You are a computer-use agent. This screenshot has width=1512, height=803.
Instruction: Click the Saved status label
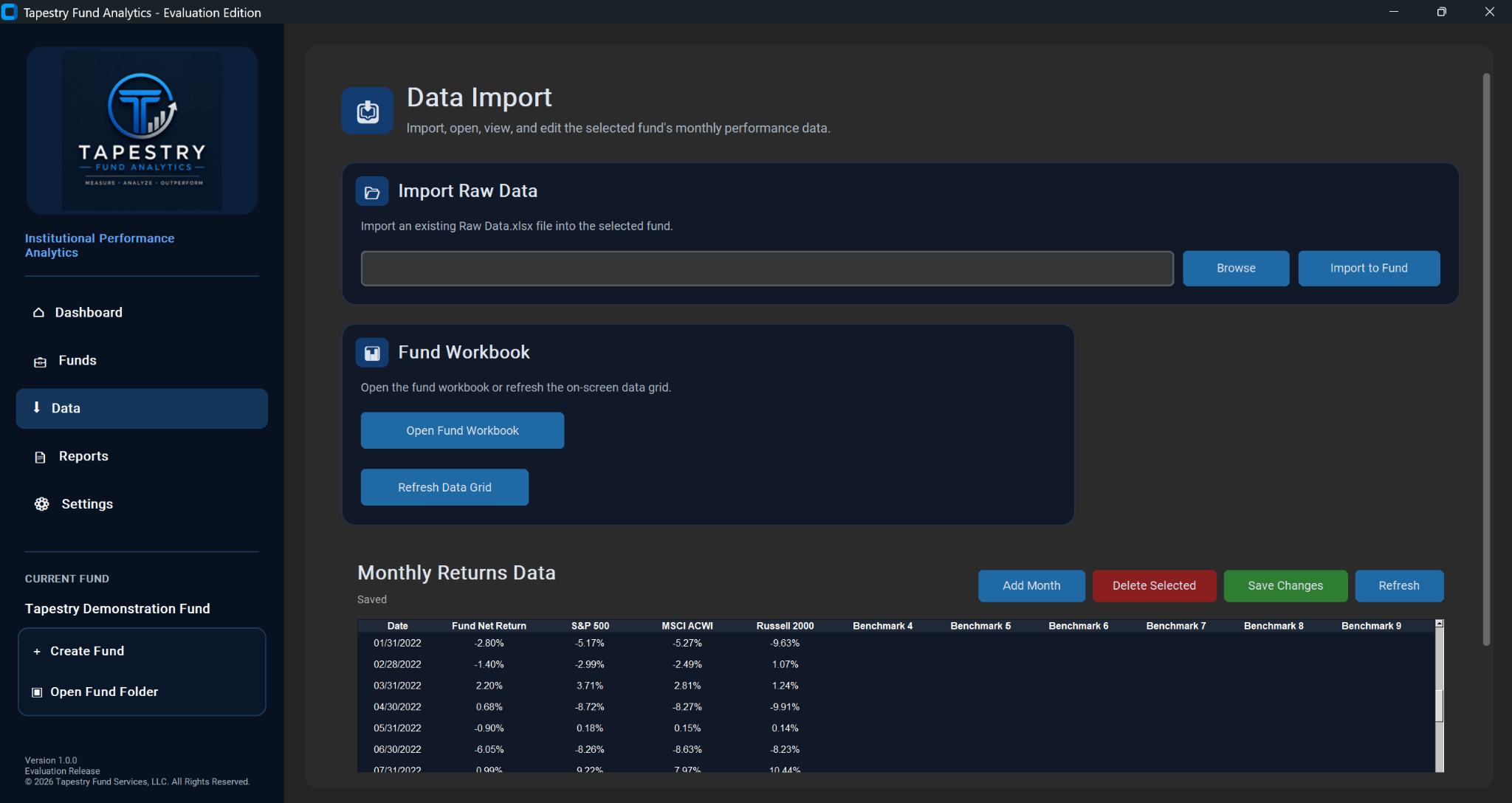tap(371, 600)
